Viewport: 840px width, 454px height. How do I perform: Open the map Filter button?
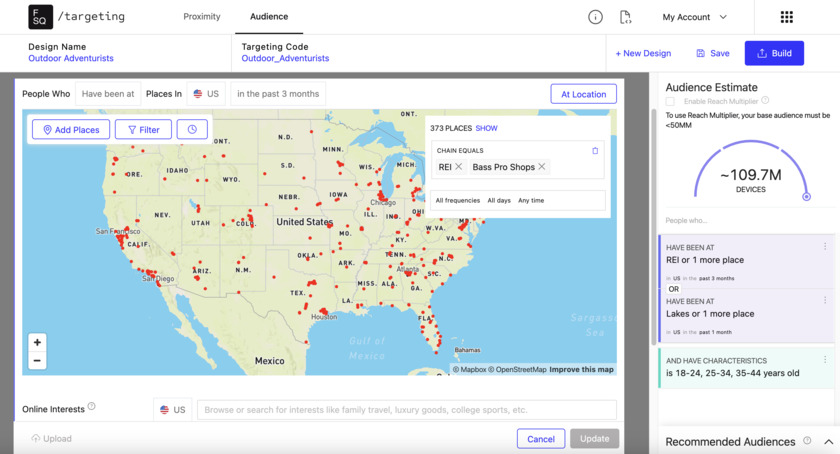tap(144, 130)
